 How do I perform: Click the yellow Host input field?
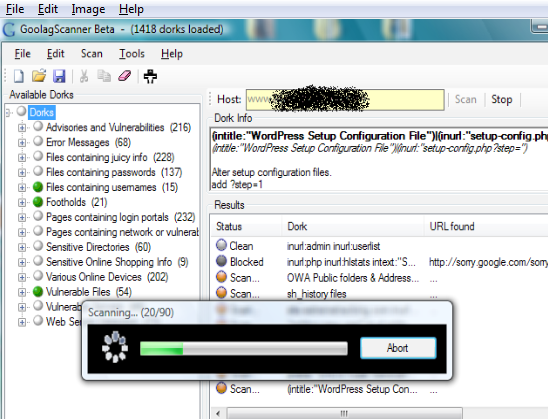(345, 100)
